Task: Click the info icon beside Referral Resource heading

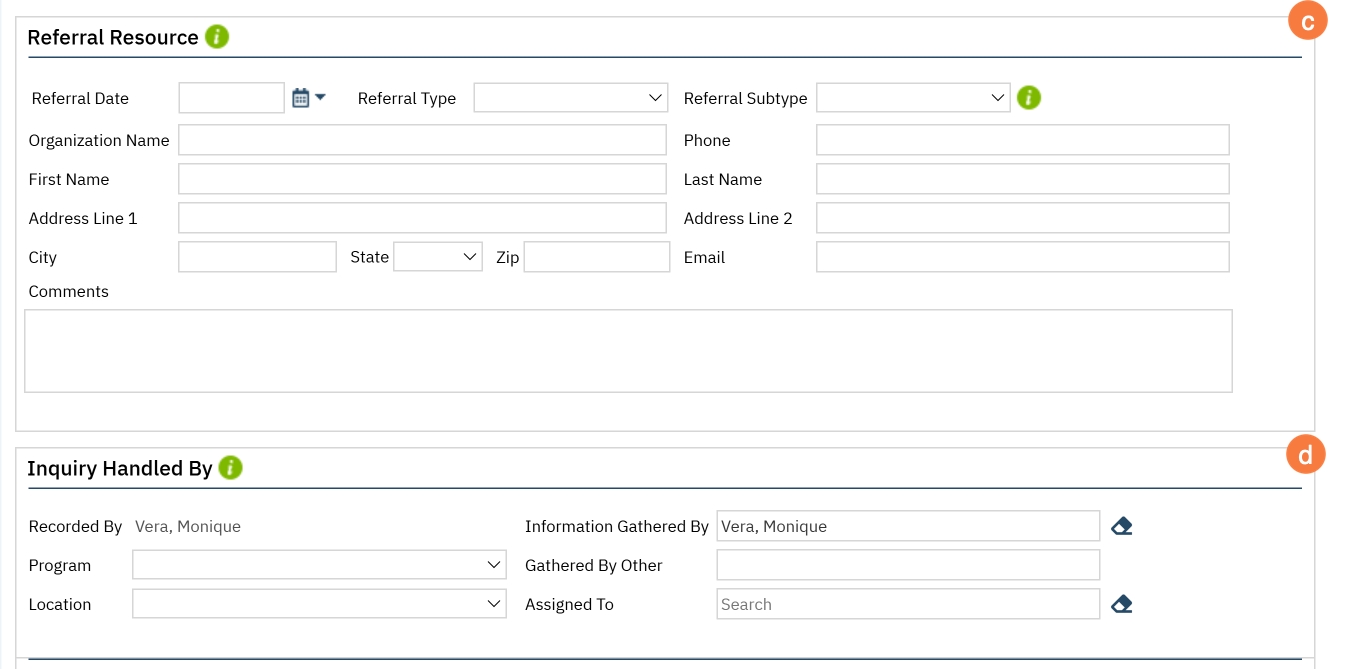Action: (x=217, y=37)
